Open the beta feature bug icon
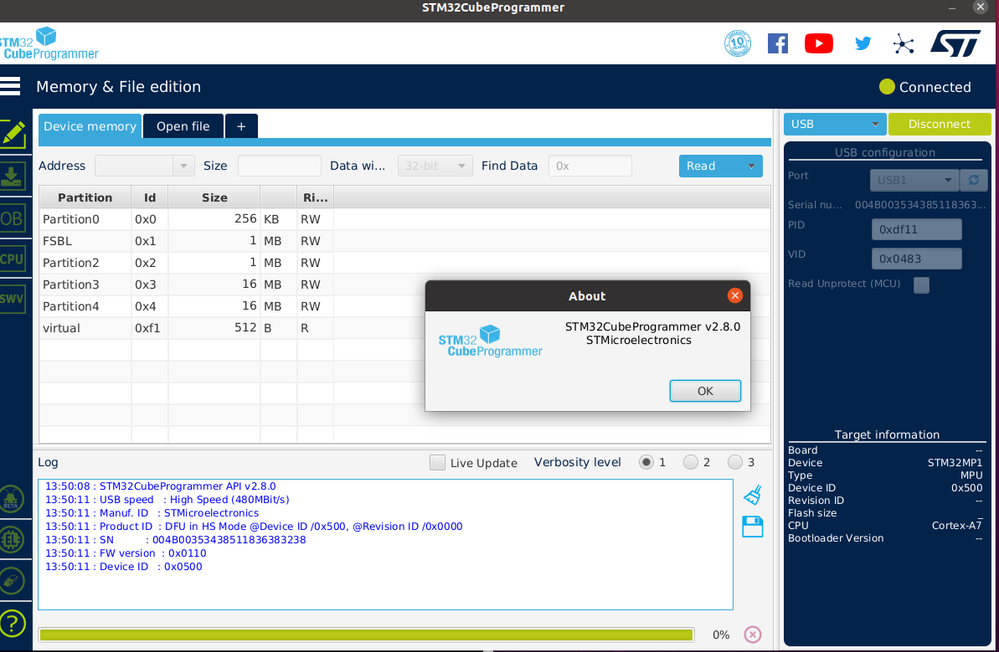Image resolution: width=999 pixels, height=652 pixels. pyautogui.click(x=11, y=499)
